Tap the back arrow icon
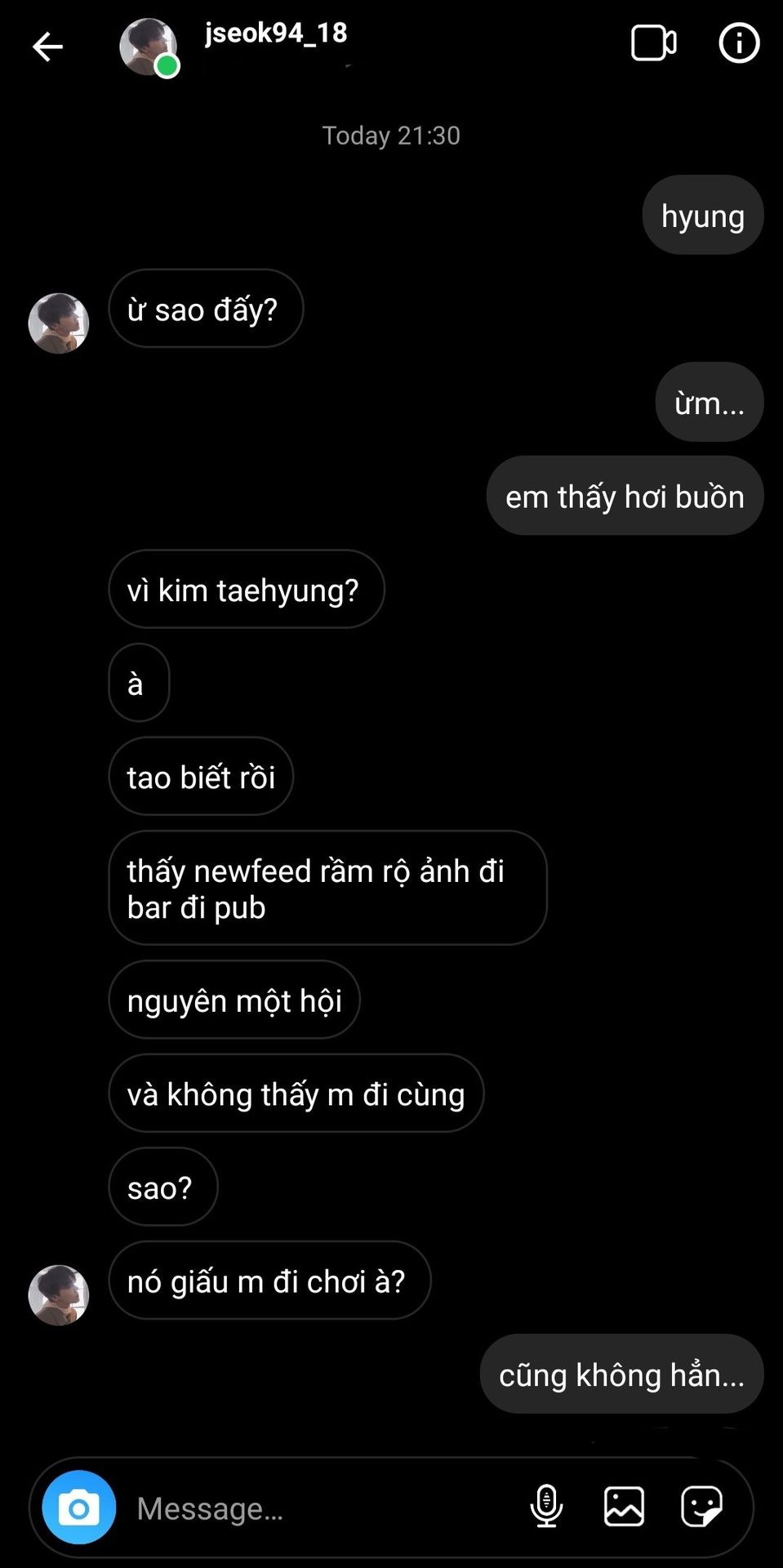The image size is (783, 1568). [x=47, y=47]
